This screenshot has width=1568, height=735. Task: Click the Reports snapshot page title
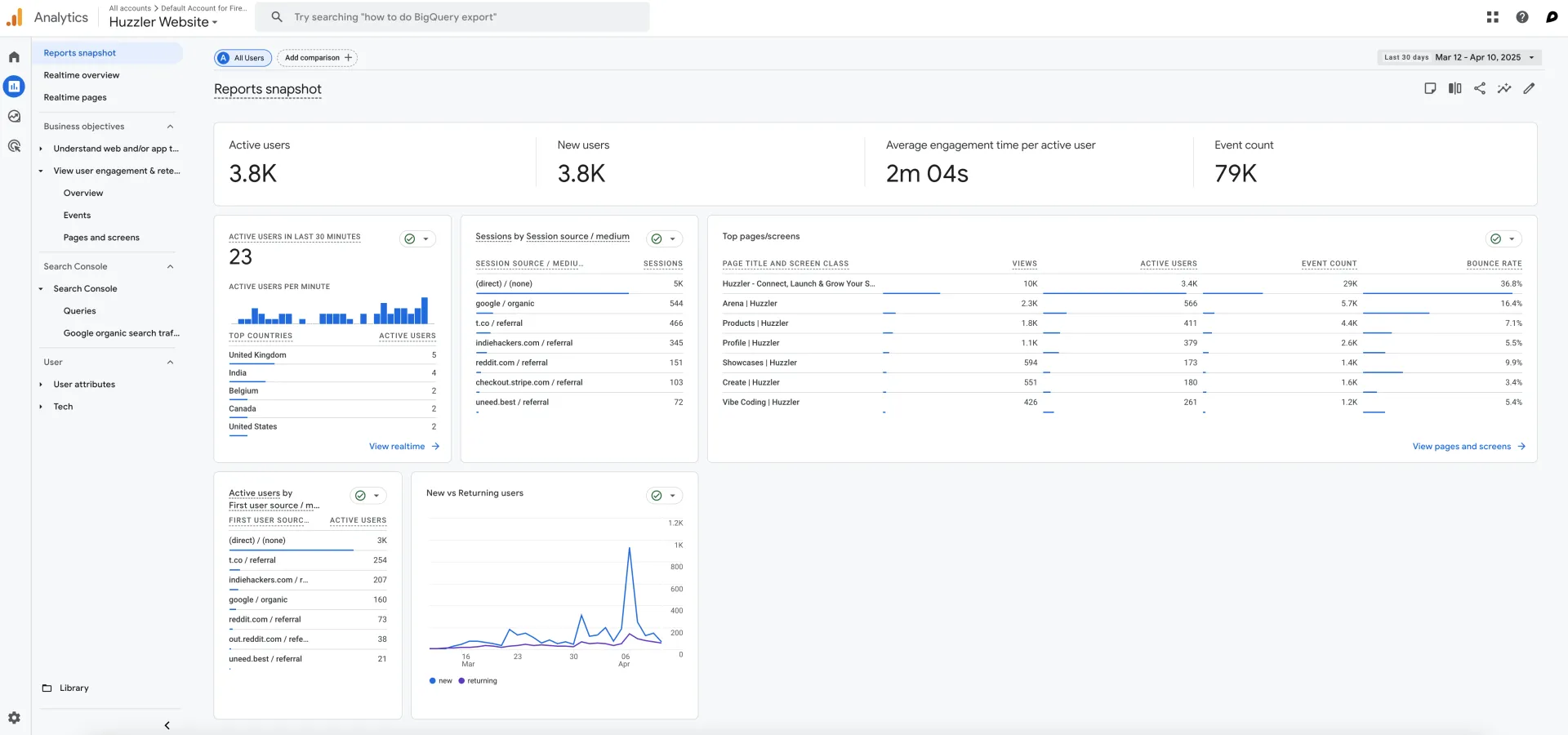(268, 89)
